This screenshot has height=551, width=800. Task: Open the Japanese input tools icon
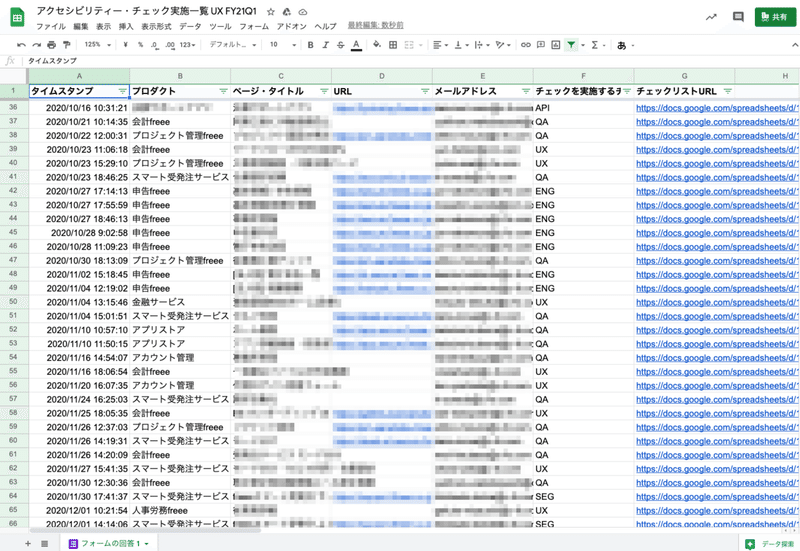[621, 45]
